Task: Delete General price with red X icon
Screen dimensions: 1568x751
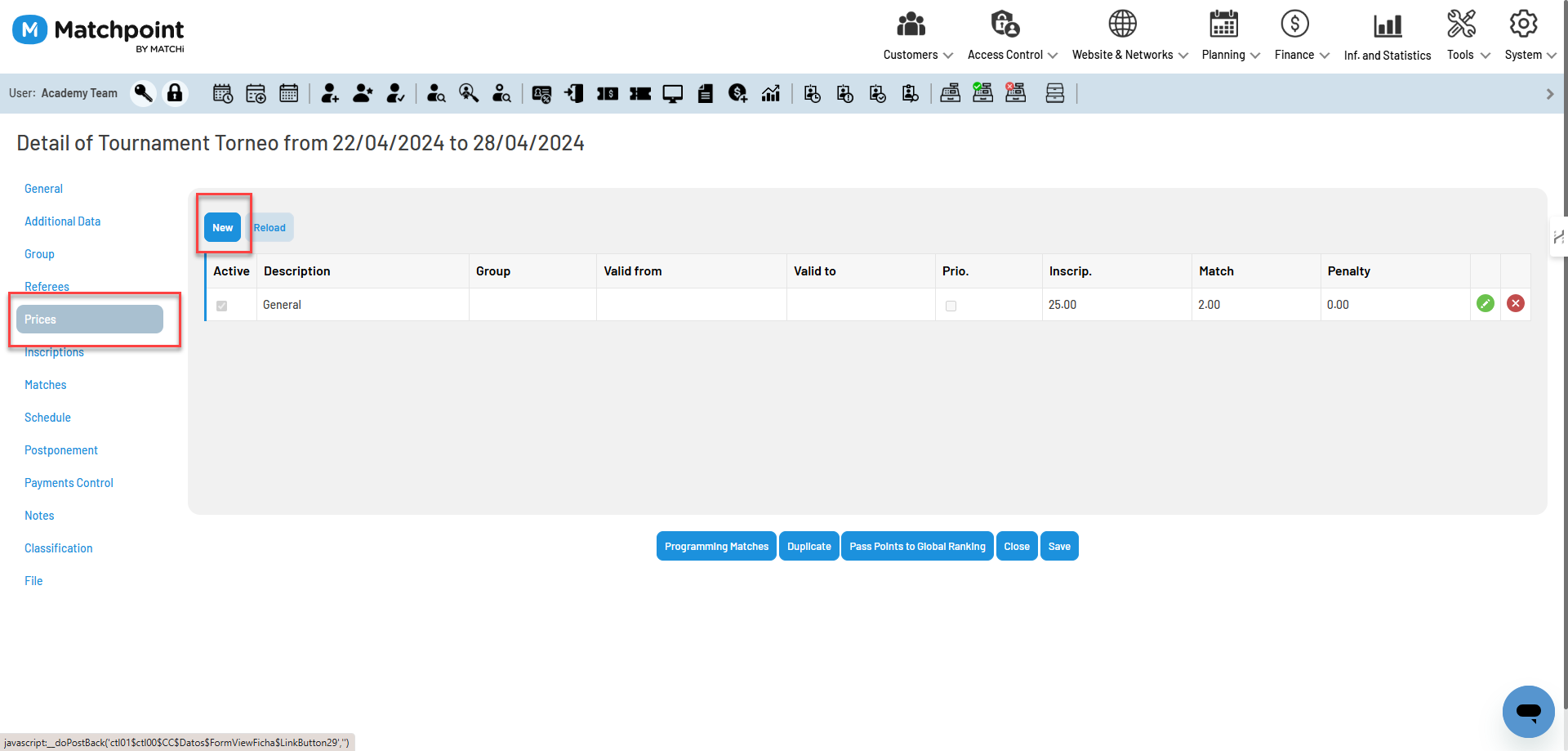Action: coord(1516,304)
